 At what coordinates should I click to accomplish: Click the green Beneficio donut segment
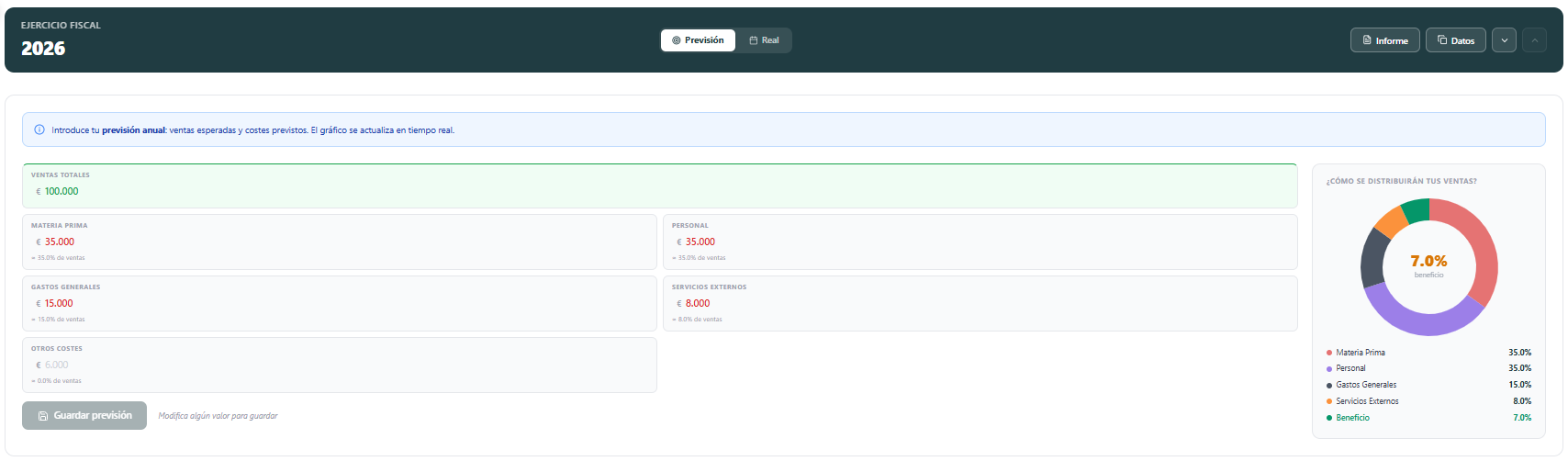pyautogui.click(x=1416, y=210)
